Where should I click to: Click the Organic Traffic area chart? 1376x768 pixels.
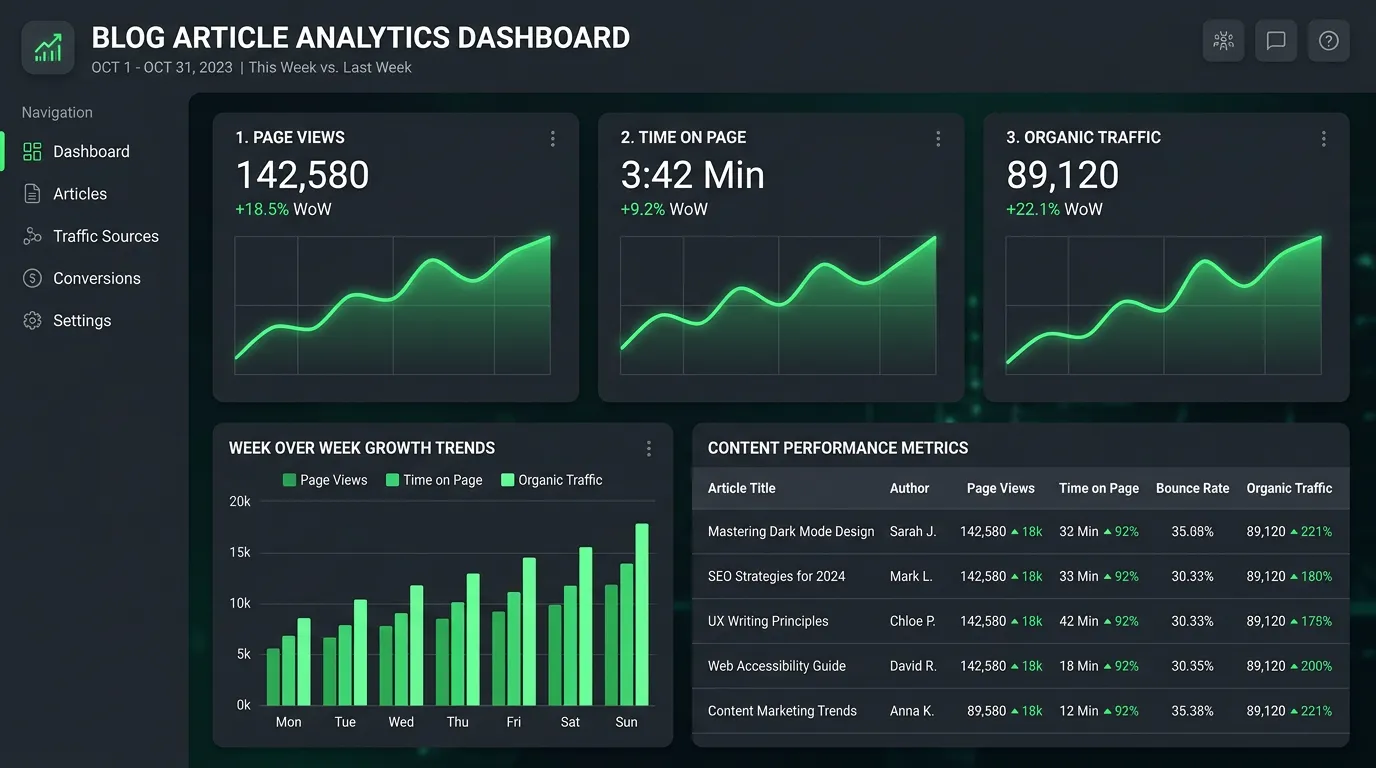click(1164, 305)
